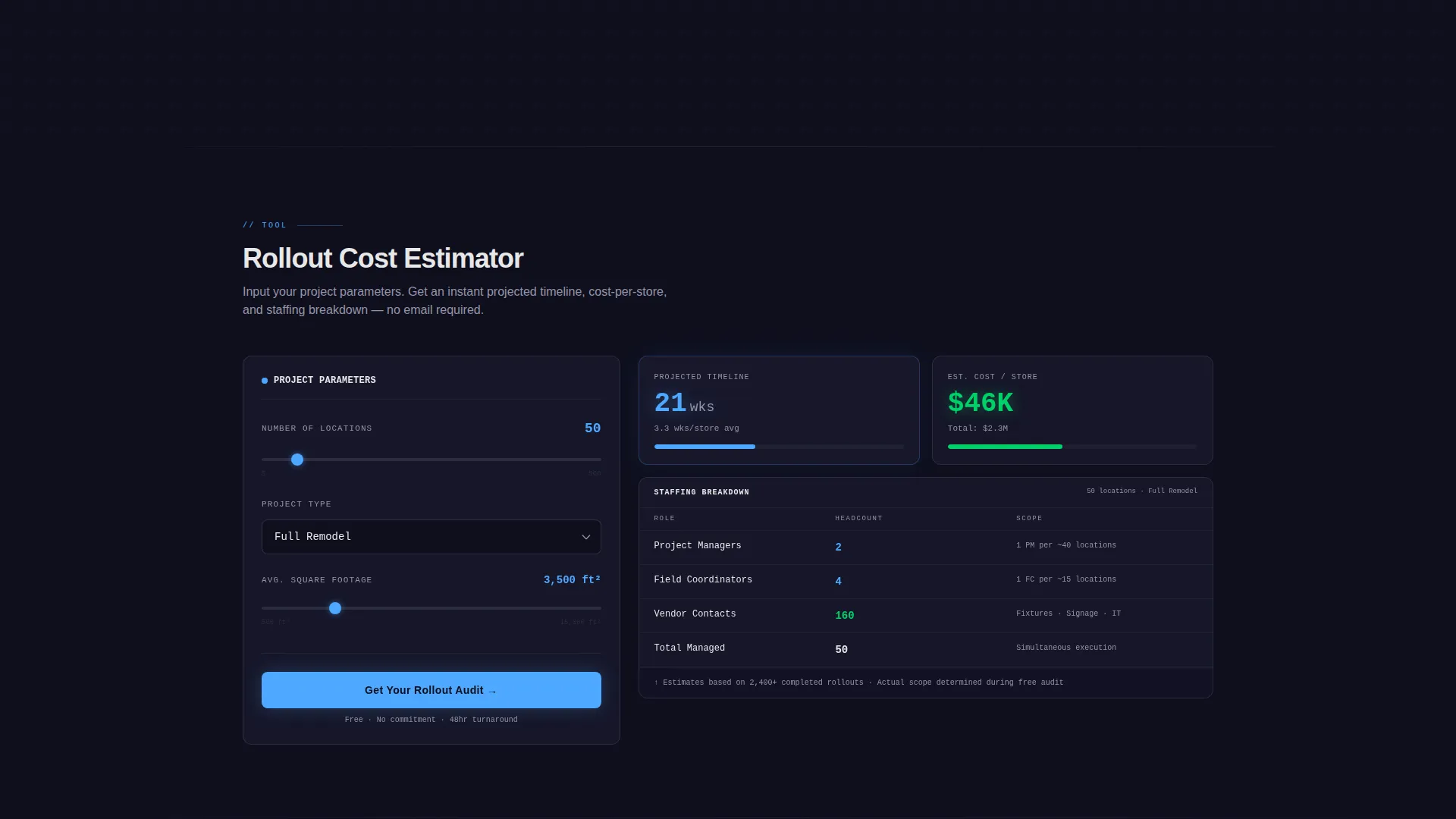Click the 'Est. Cost / Store' card label
Viewport: 1456px width, 819px height.
[993, 377]
